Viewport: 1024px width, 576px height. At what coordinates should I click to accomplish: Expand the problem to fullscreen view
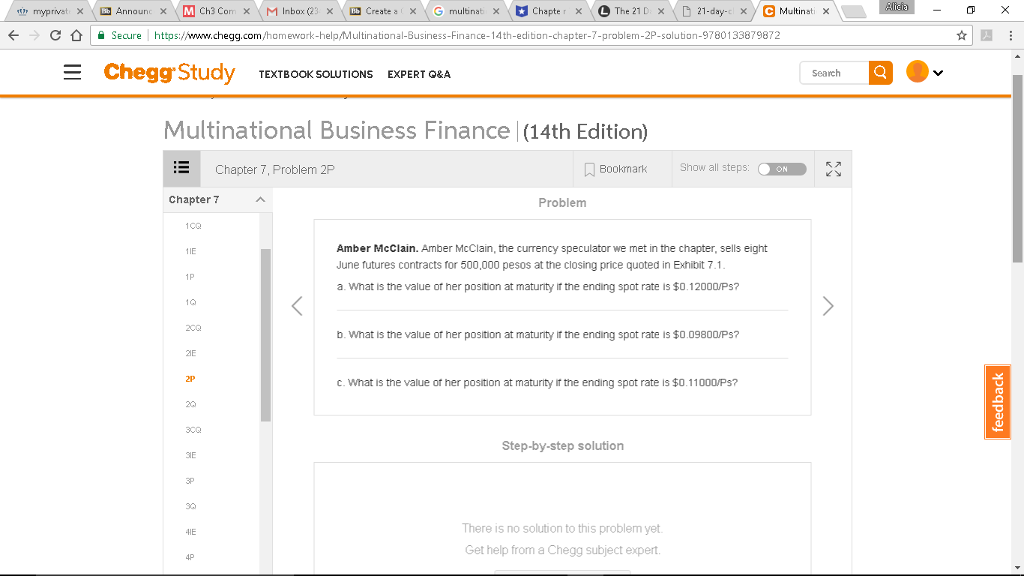[x=832, y=169]
